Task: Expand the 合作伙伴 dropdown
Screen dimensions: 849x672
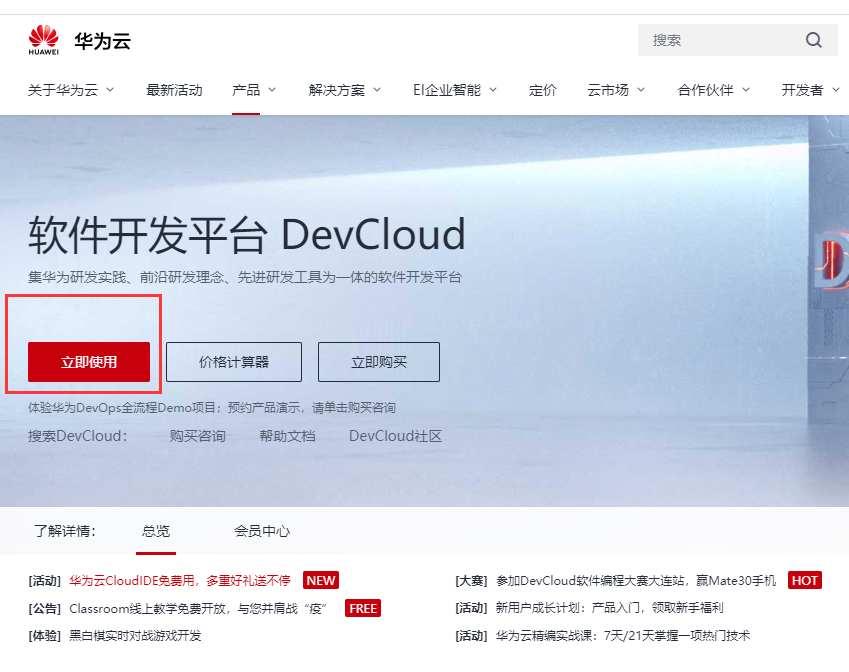Action: [714, 90]
